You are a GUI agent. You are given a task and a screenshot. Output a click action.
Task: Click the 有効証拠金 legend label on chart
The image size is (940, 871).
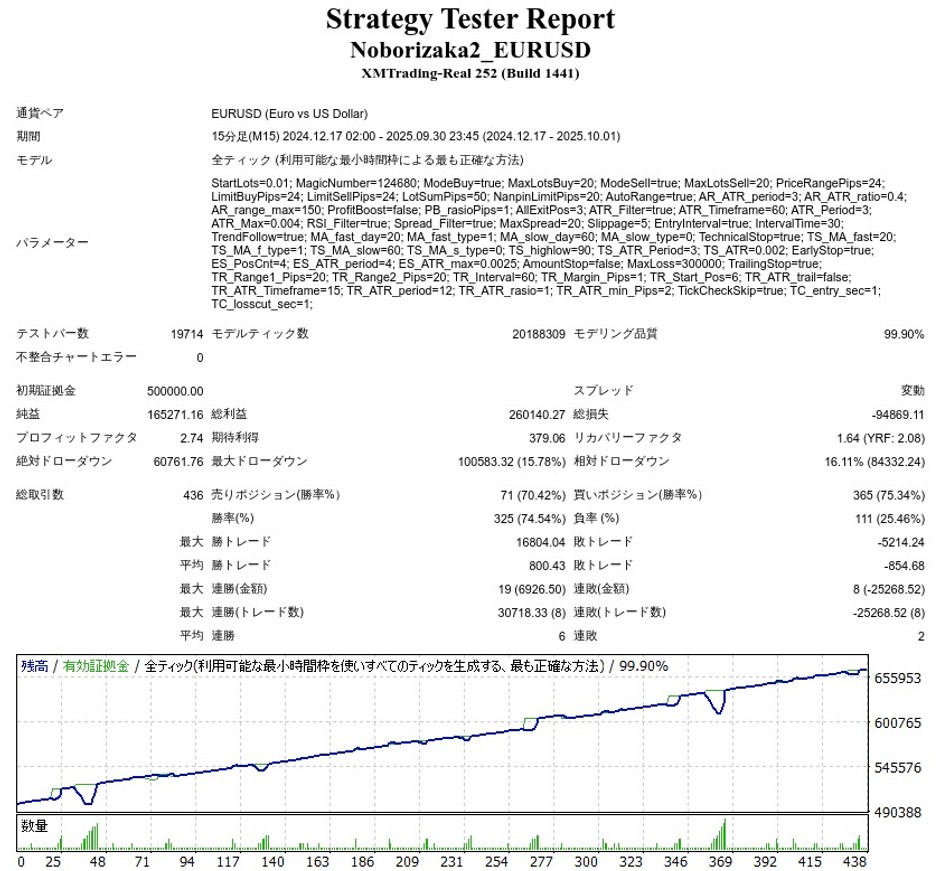pyautogui.click(x=95, y=665)
